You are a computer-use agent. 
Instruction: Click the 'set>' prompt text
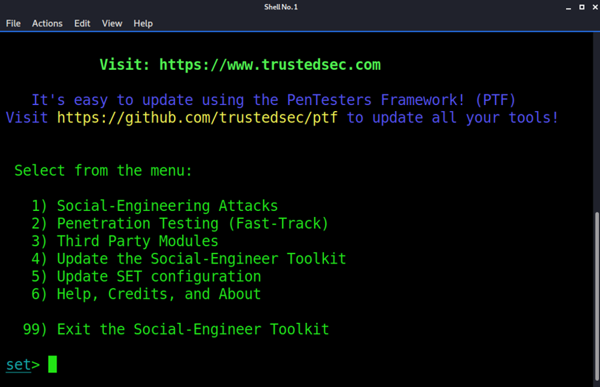(x=23, y=364)
